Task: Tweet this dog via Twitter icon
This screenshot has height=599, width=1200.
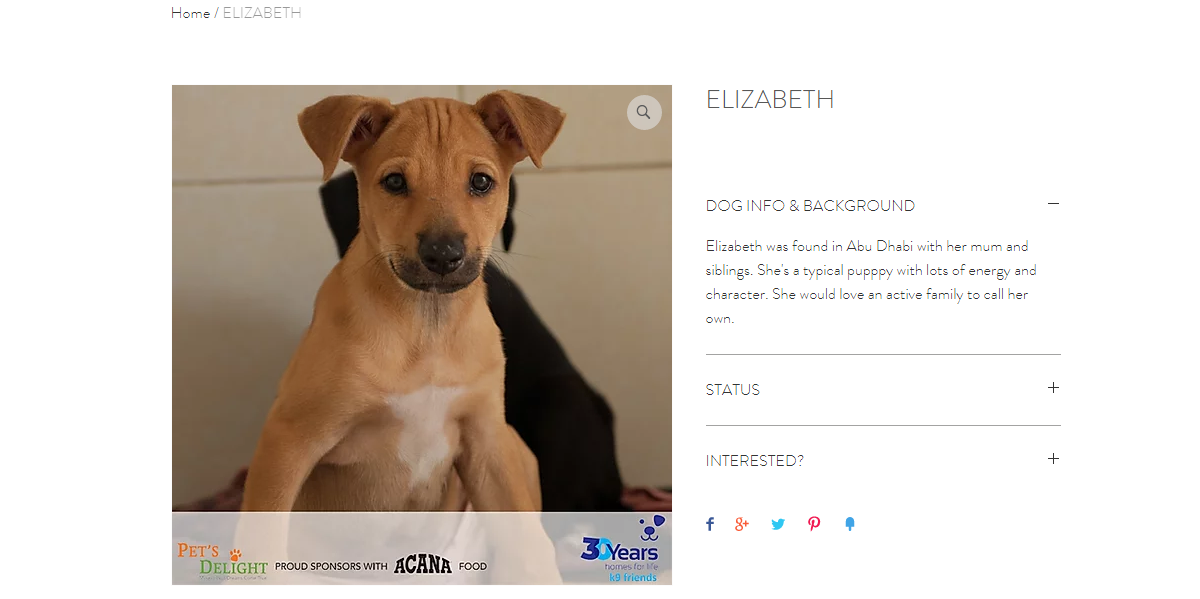Action: (x=778, y=524)
